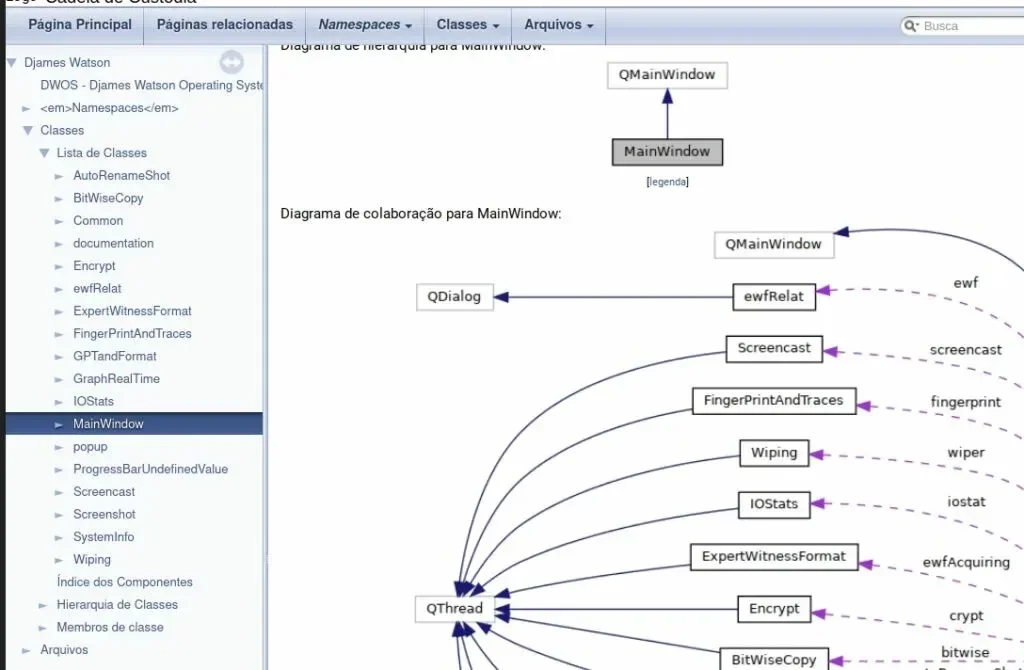This screenshot has width=1024, height=670.
Task: Select FingerPrintAndTraces in the class list
Action: pyautogui.click(x=133, y=334)
